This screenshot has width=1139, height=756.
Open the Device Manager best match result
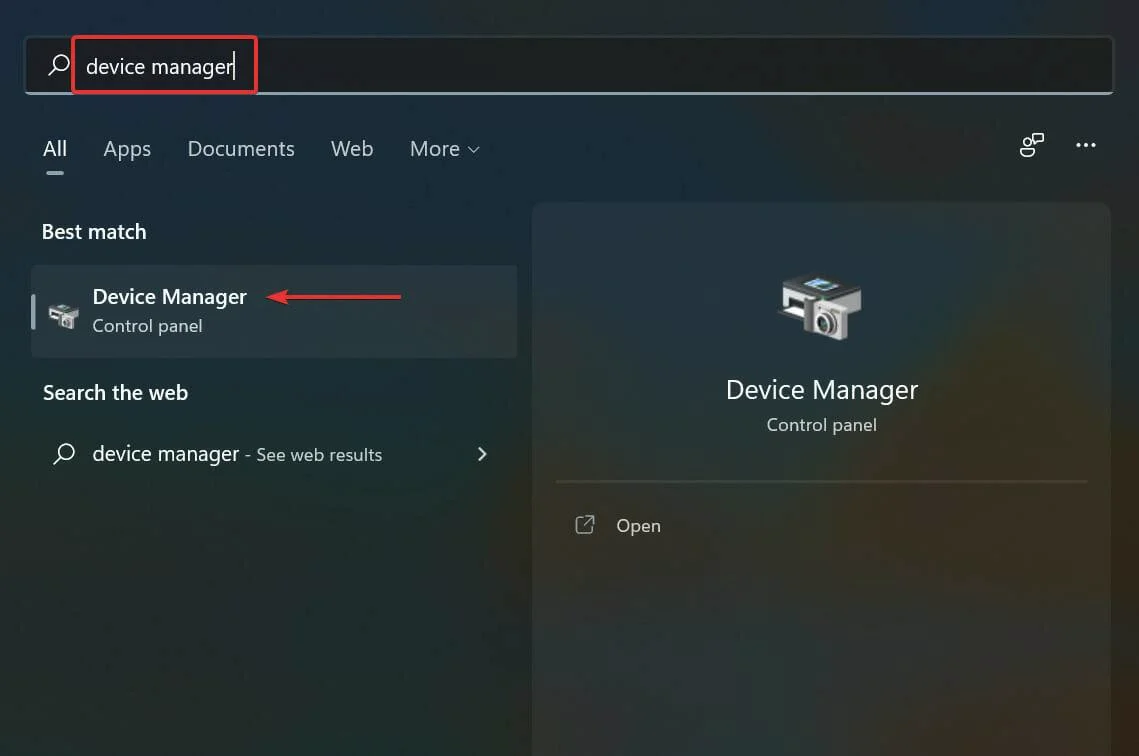click(274, 311)
